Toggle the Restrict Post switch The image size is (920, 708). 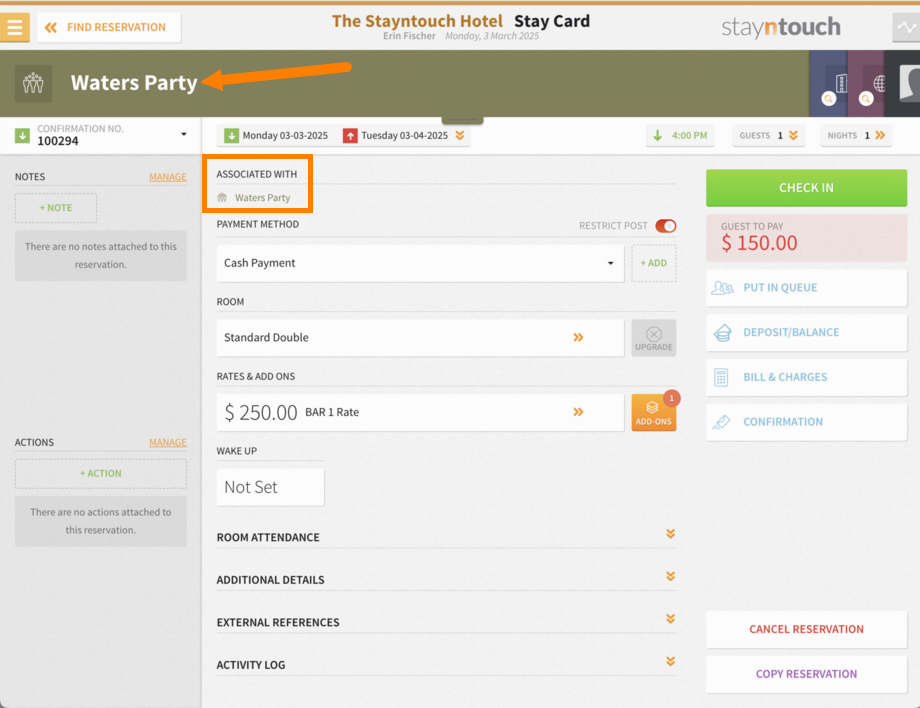[666, 226]
